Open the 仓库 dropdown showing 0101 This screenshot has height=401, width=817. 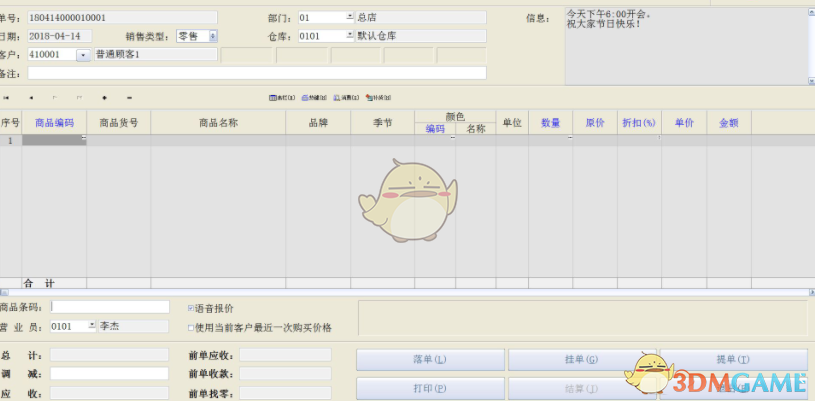tap(350, 36)
